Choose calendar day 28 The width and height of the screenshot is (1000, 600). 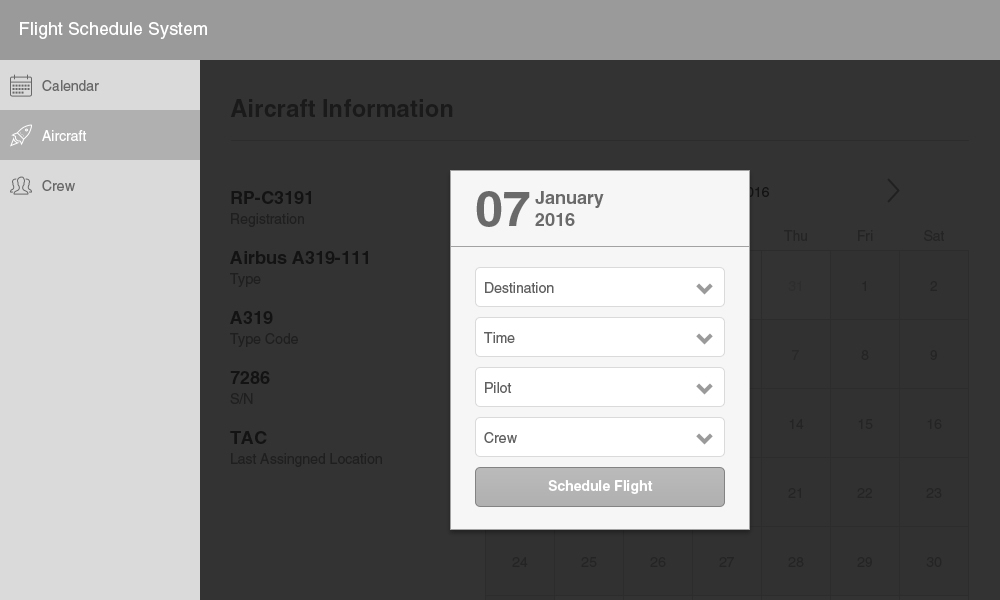(795, 562)
